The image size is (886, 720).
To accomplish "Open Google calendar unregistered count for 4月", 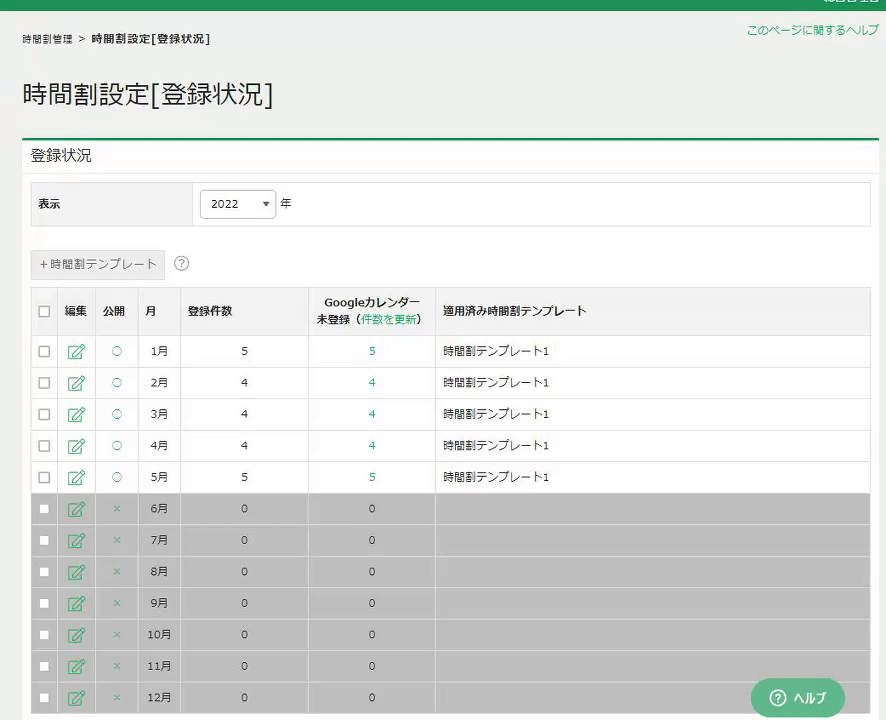I will (372, 446).
